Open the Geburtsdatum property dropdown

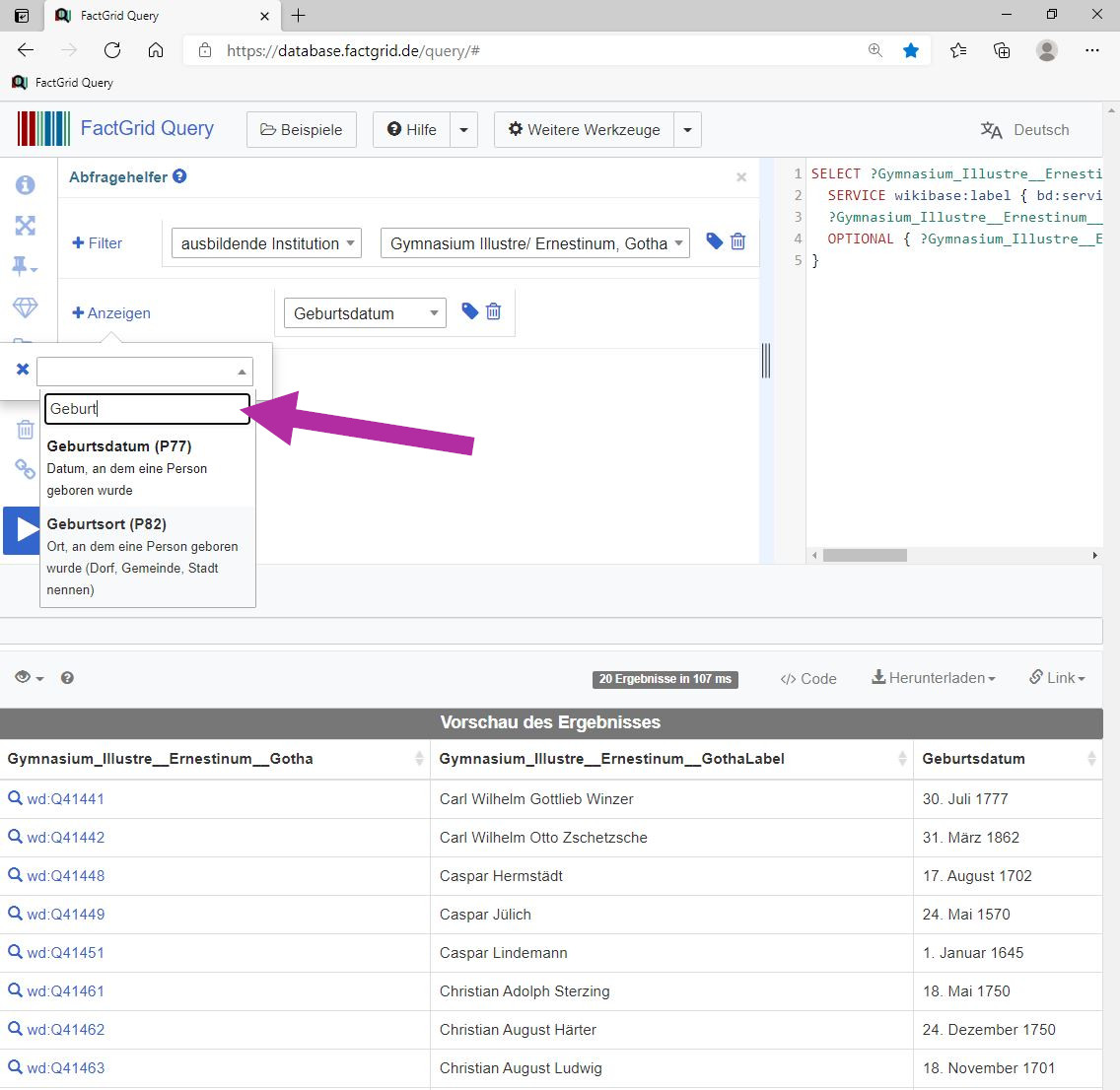[x=365, y=313]
